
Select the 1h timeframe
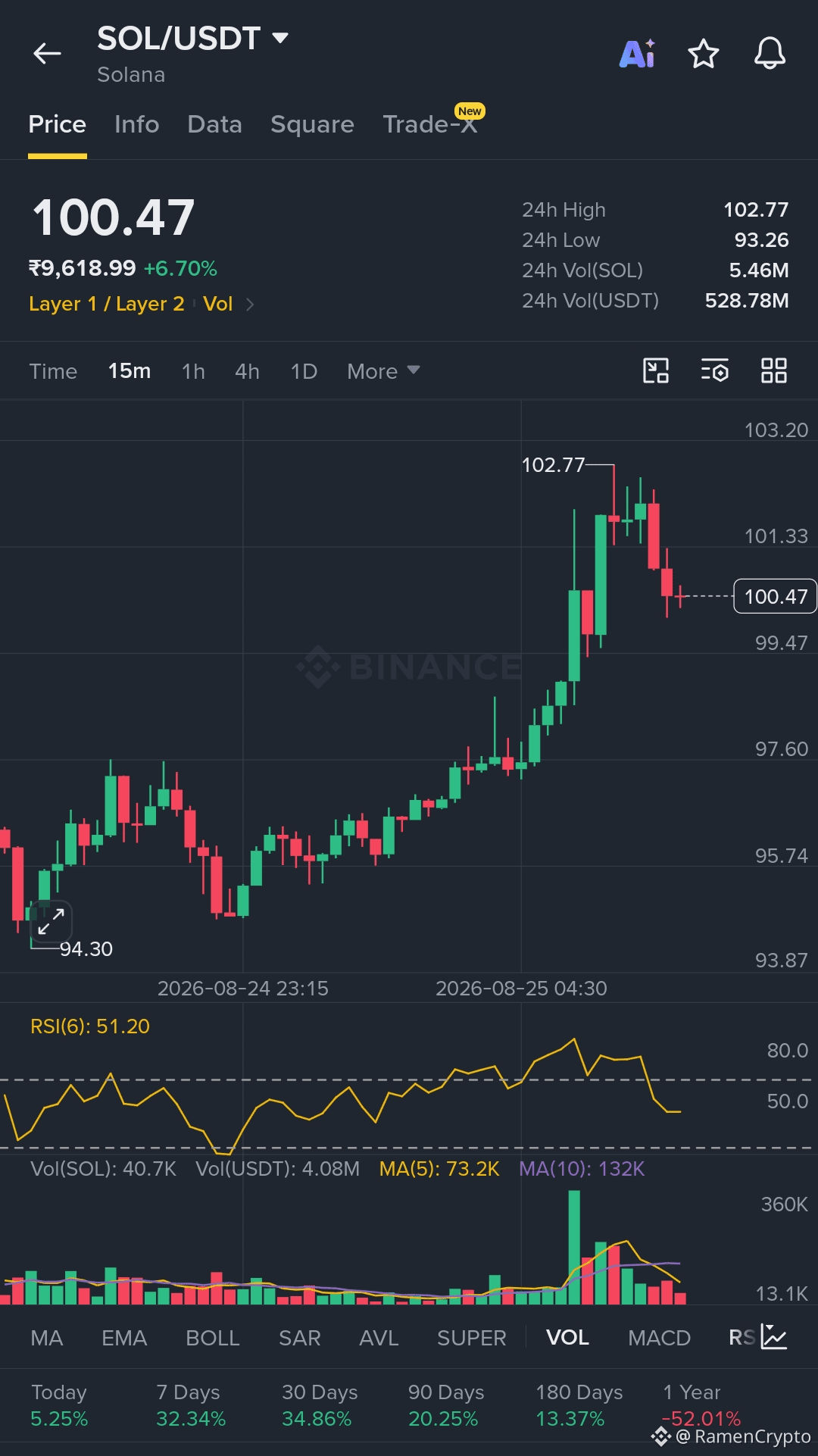coord(193,371)
